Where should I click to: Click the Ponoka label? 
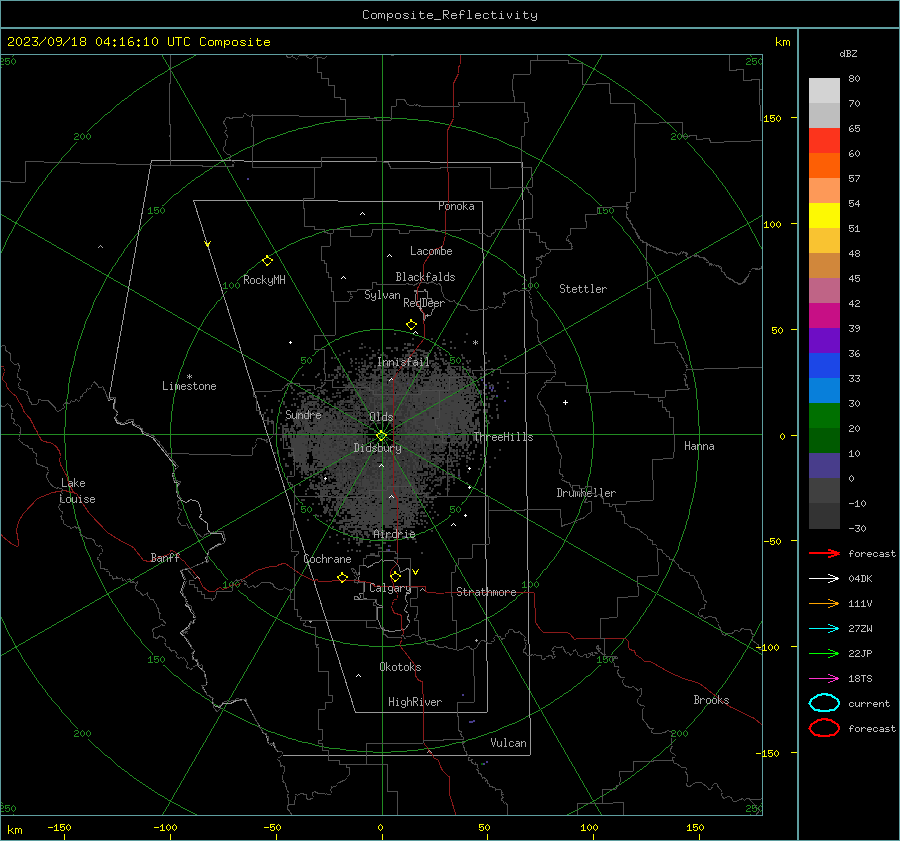[456, 206]
